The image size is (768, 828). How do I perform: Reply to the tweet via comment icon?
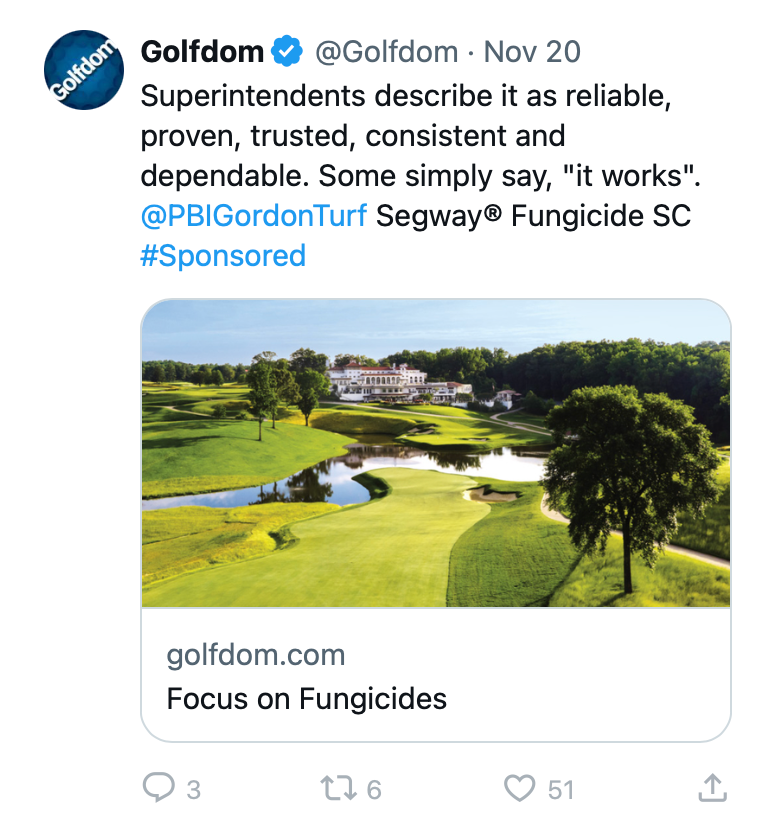159,788
